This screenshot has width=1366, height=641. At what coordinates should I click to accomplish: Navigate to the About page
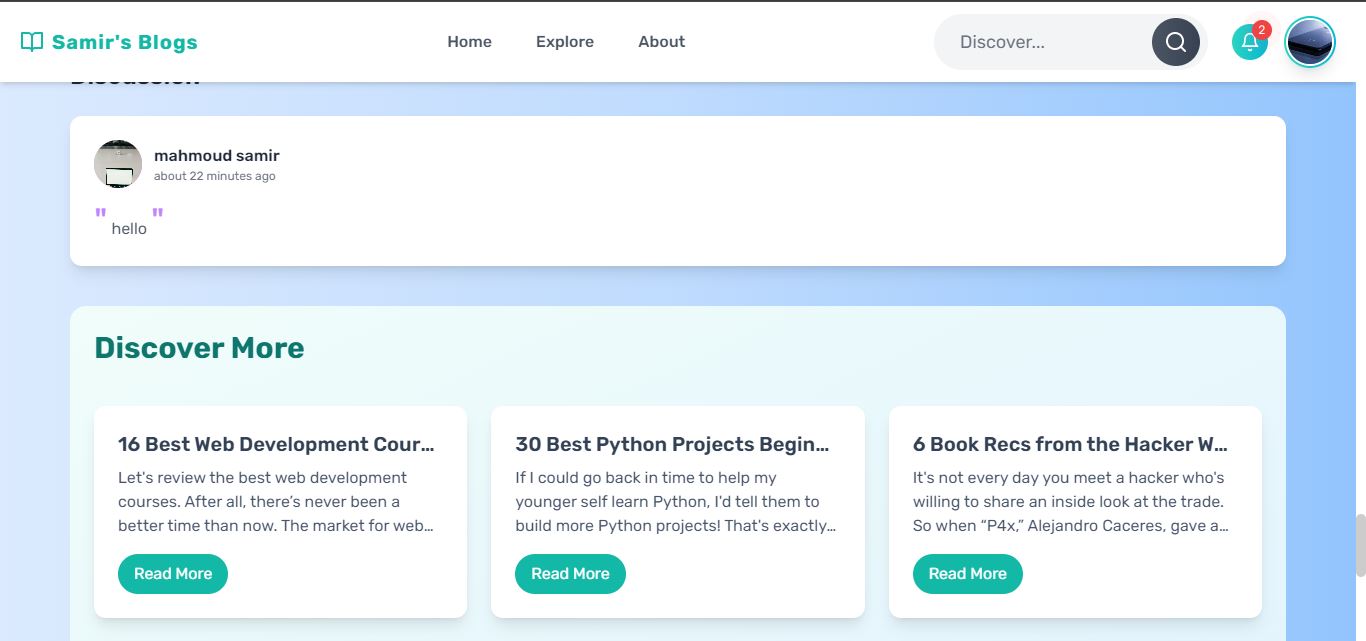[661, 42]
